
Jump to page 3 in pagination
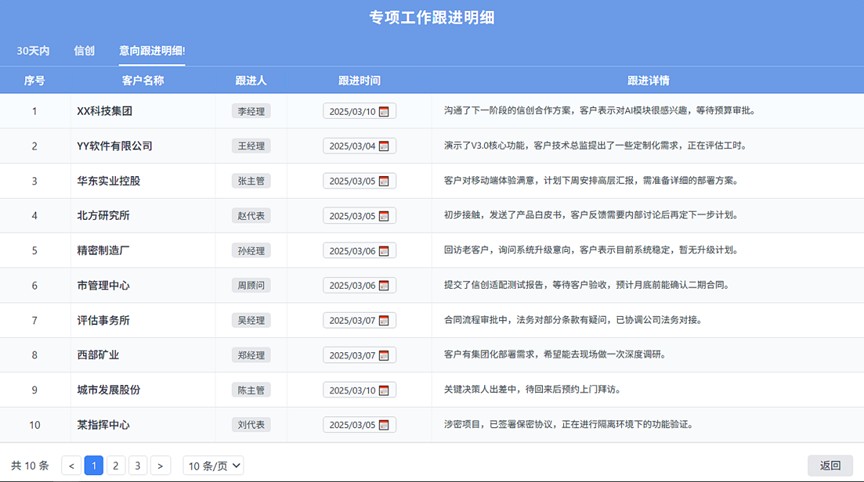click(138, 465)
